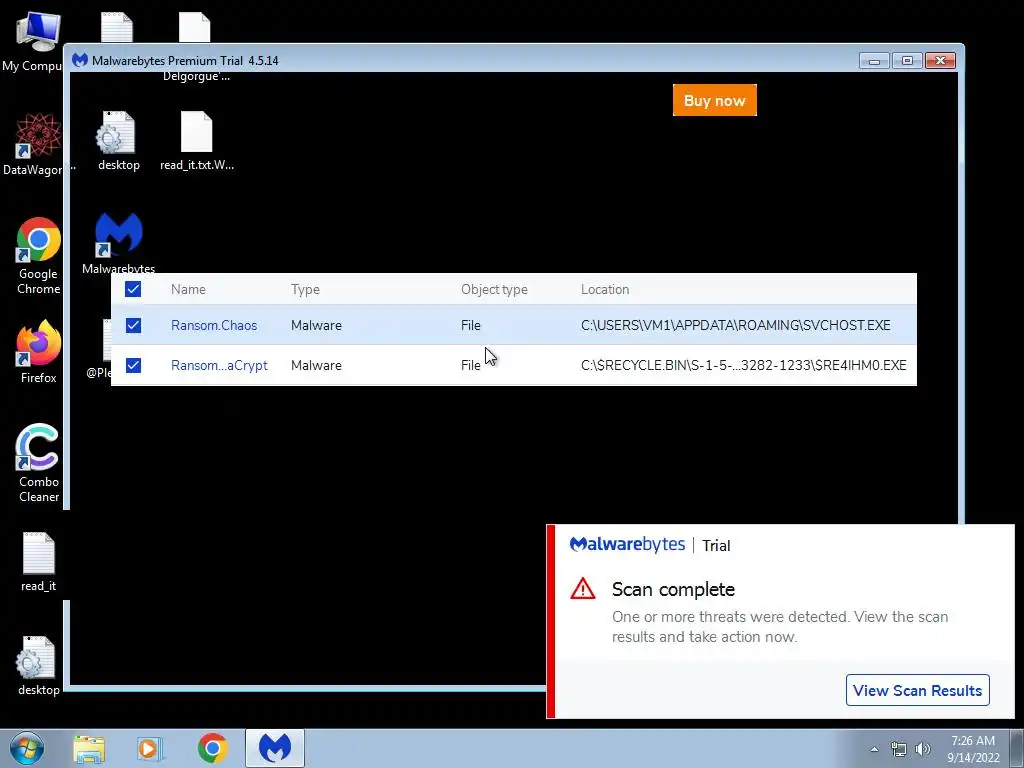Click the Malwarebytes logo in title bar
This screenshot has width=1024, height=768.
[x=80, y=60]
